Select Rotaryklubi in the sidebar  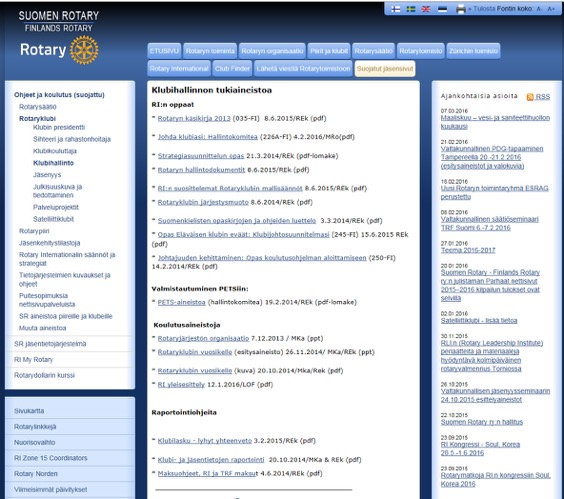tap(37, 119)
